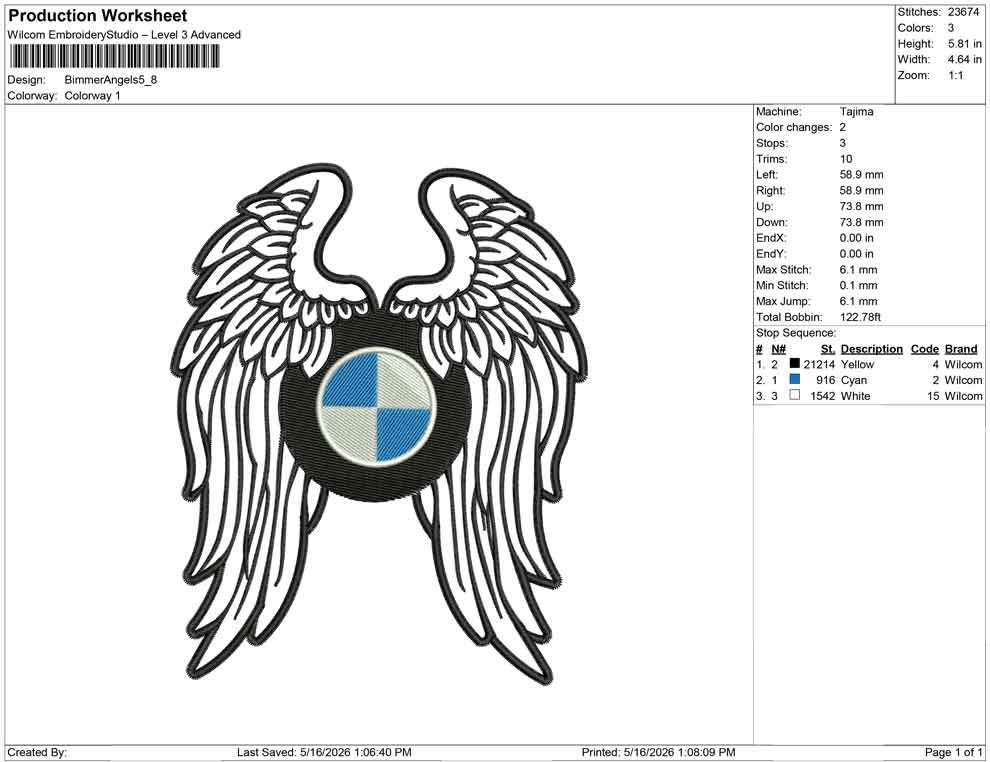Click the 'Page 1 of 1' footer text

[x=953, y=752]
